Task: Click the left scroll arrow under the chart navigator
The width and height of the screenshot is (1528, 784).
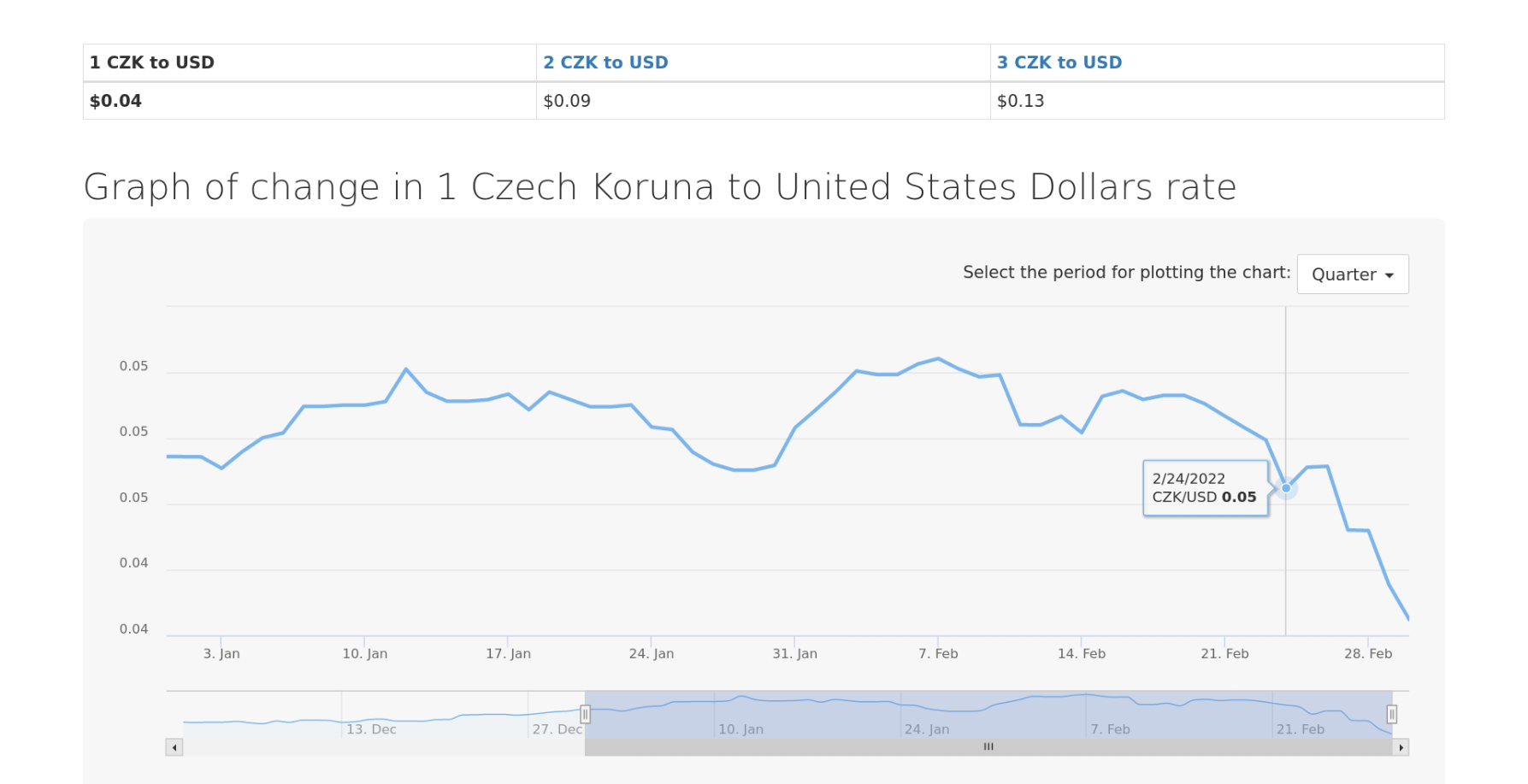Action: pyautogui.click(x=174, y=747)
